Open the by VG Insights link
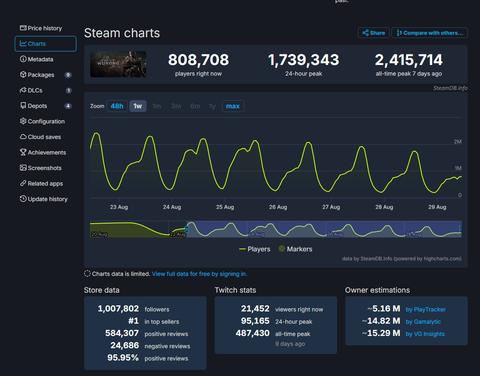 pos(425,334)
